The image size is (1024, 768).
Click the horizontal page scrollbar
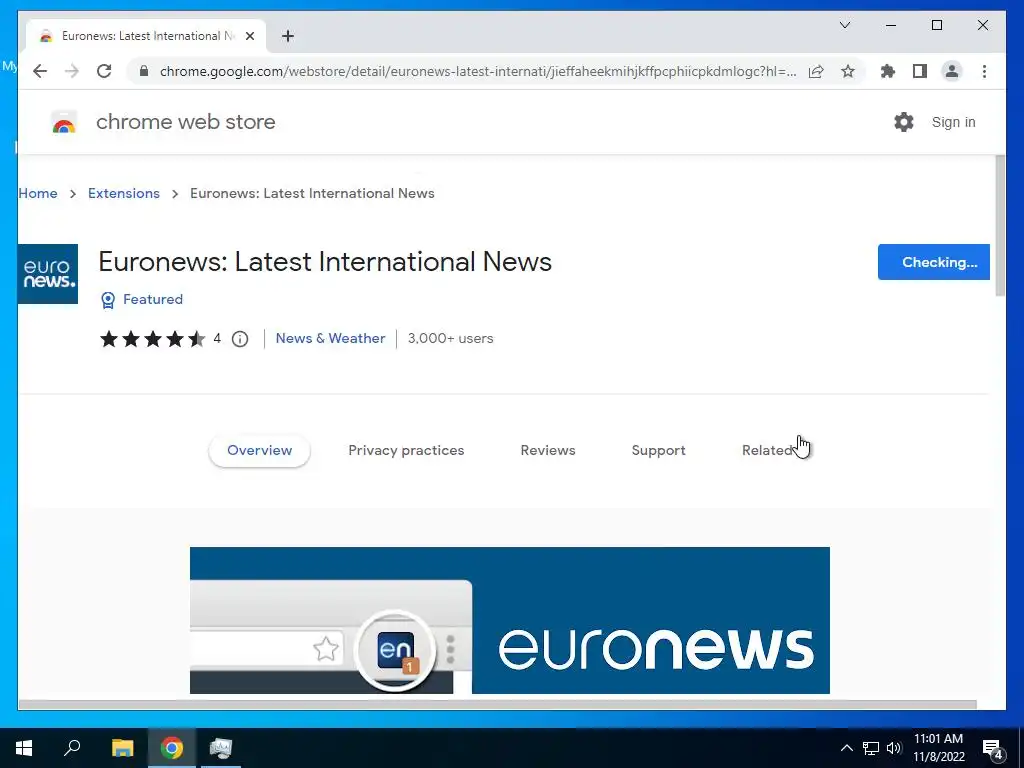497,705
